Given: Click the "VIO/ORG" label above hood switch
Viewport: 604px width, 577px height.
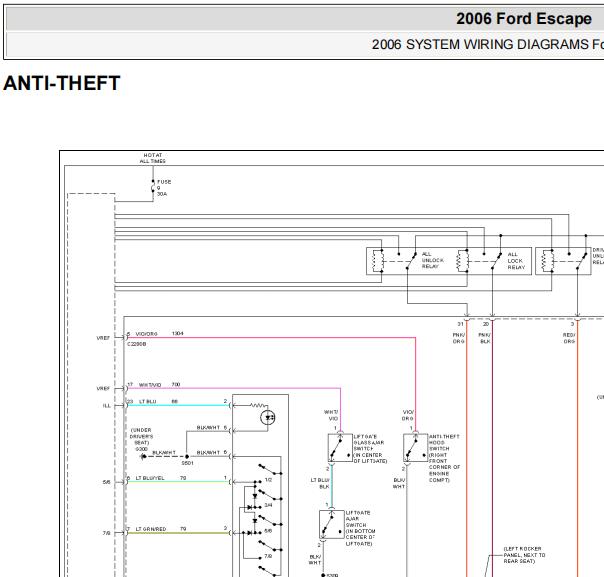Looking at the screenshot, I should 408,415.
